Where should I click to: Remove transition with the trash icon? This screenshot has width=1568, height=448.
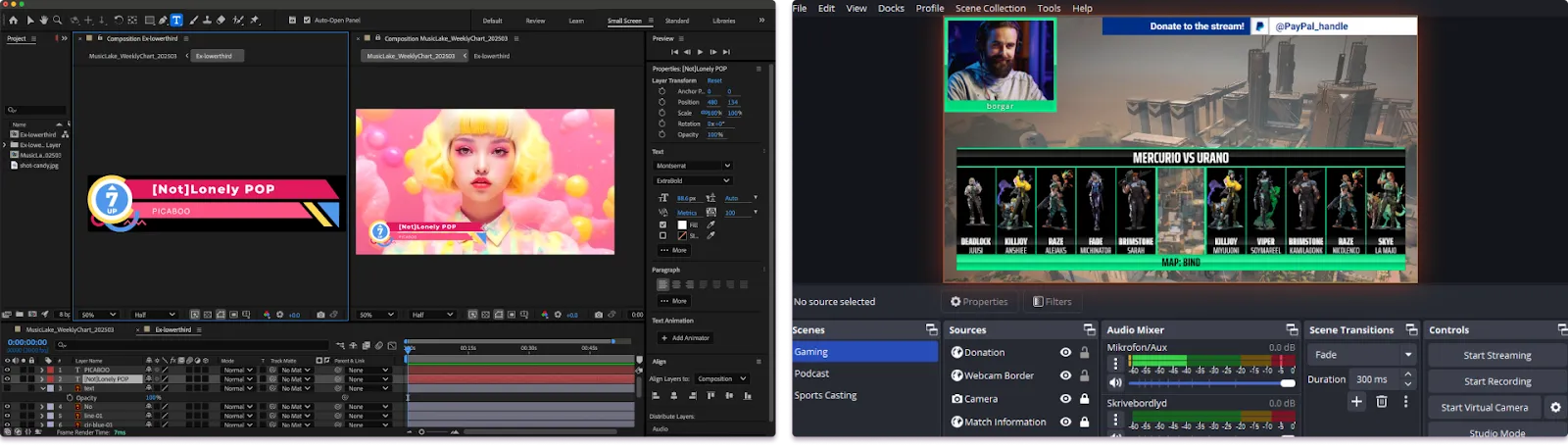click(1382, 401)
